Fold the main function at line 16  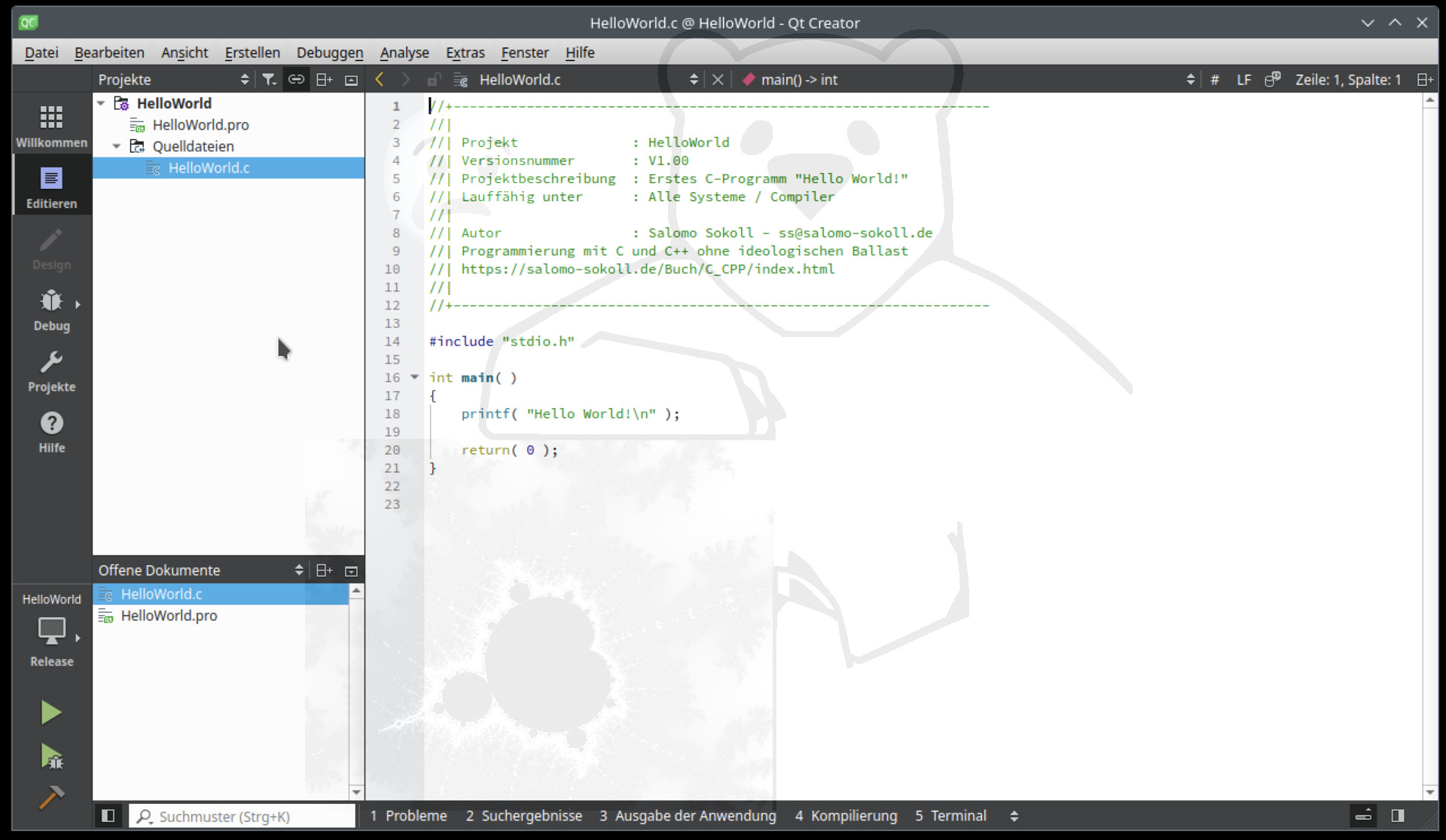coord(414,377)
